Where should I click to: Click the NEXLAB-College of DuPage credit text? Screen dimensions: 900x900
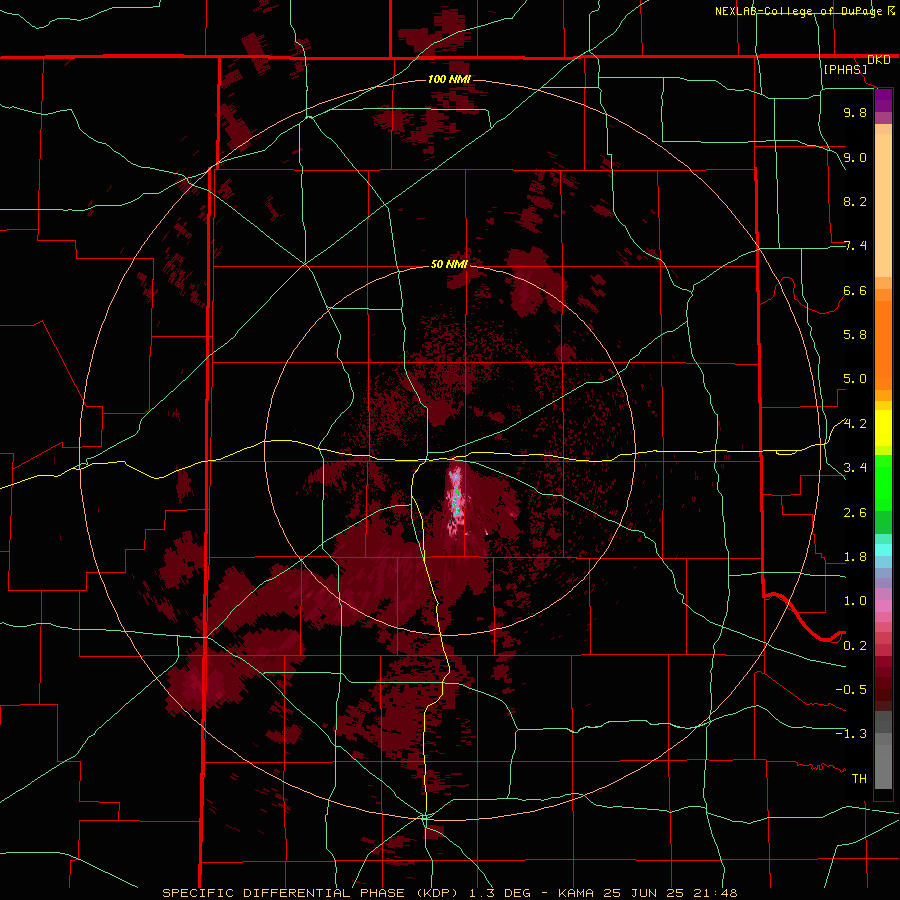coord(798,11)
